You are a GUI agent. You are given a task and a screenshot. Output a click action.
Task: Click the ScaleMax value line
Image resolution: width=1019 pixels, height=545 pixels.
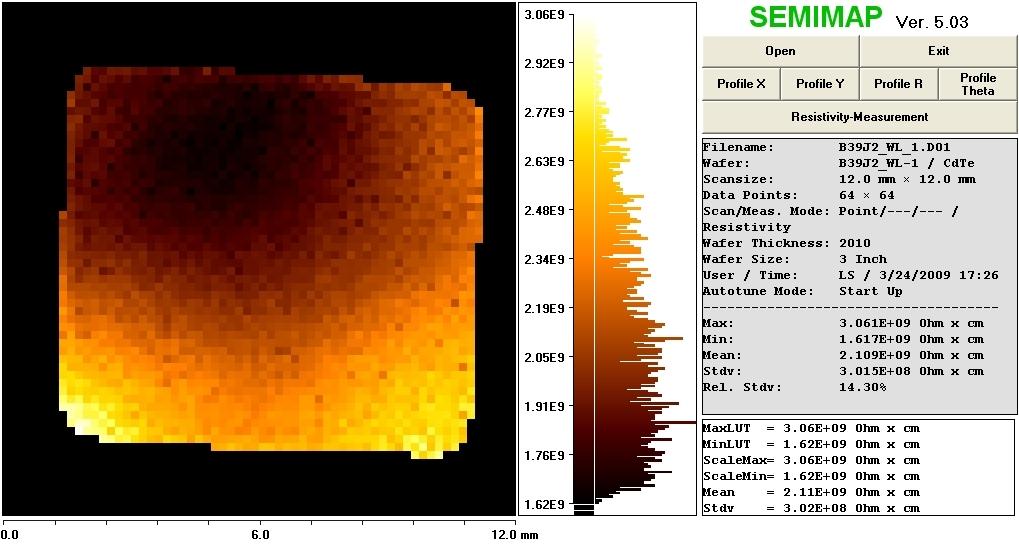(812, 460)
